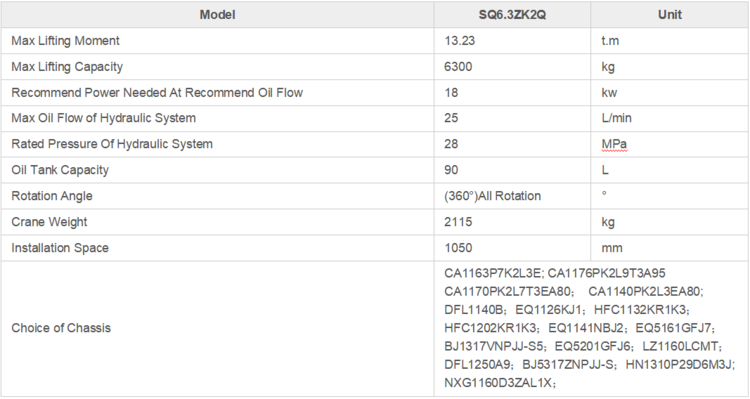
Task: Select the Max Lifting Capacity row label
Action: coord(67,67)
